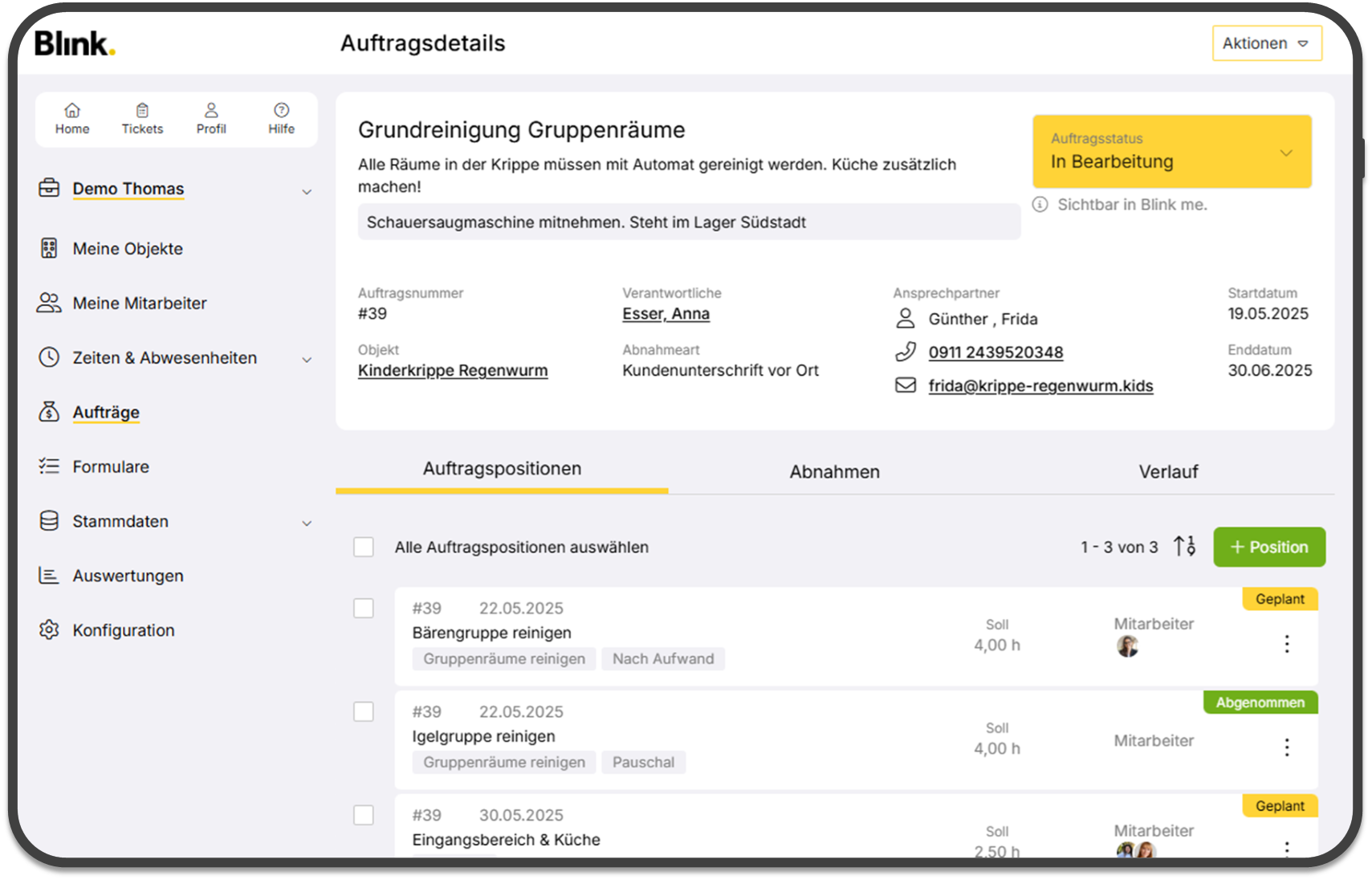Image resolution: width=1372 pixels, height=880 pixels.
Task: Open the Home icon in top navigation
Action: [x=72, y=111]
